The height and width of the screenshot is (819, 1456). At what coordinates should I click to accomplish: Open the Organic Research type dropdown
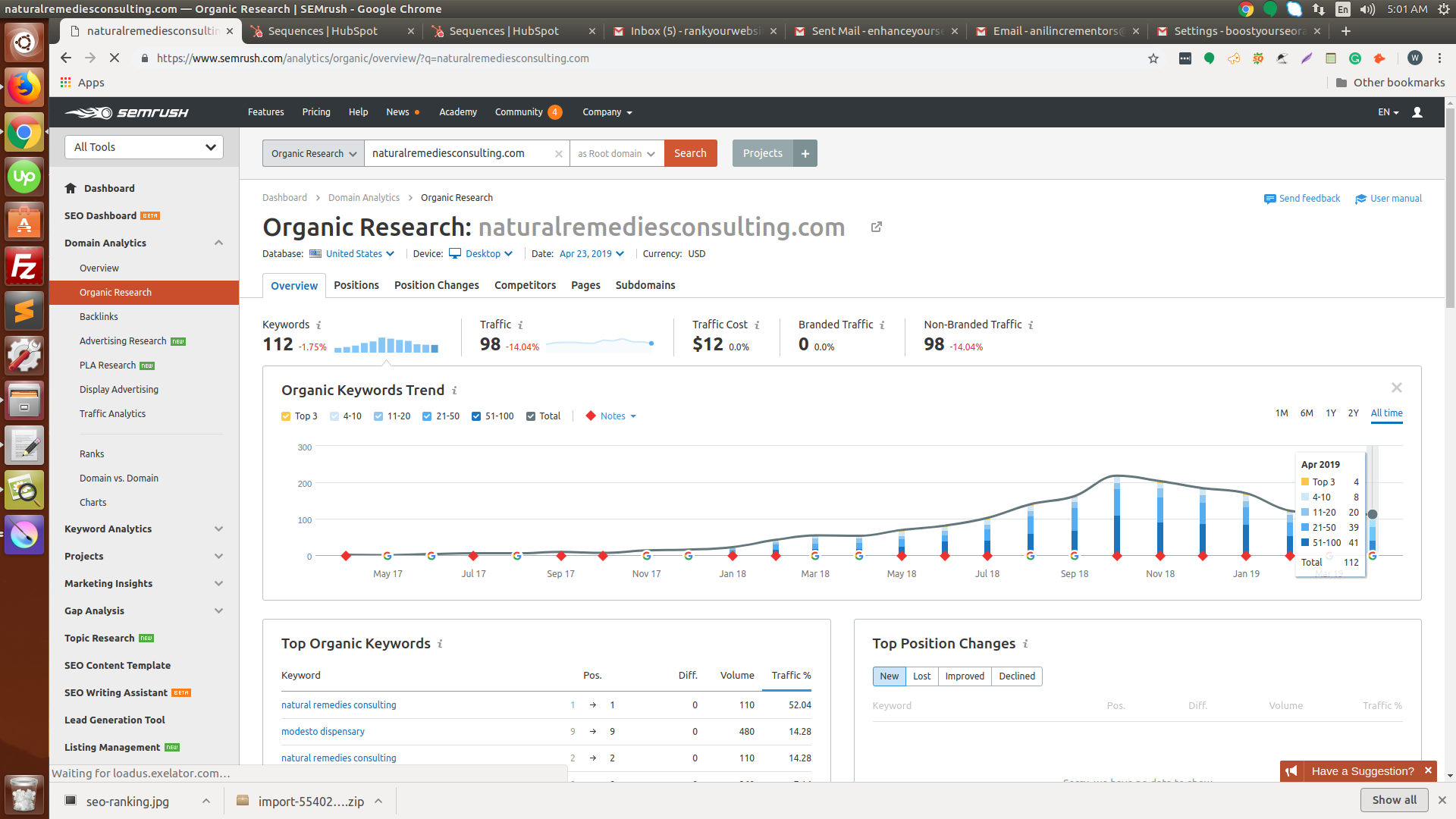313,153
